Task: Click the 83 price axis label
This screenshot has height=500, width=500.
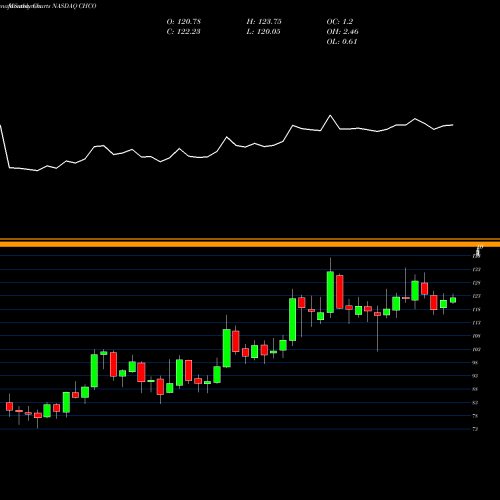Action: [x=476, y=403]
